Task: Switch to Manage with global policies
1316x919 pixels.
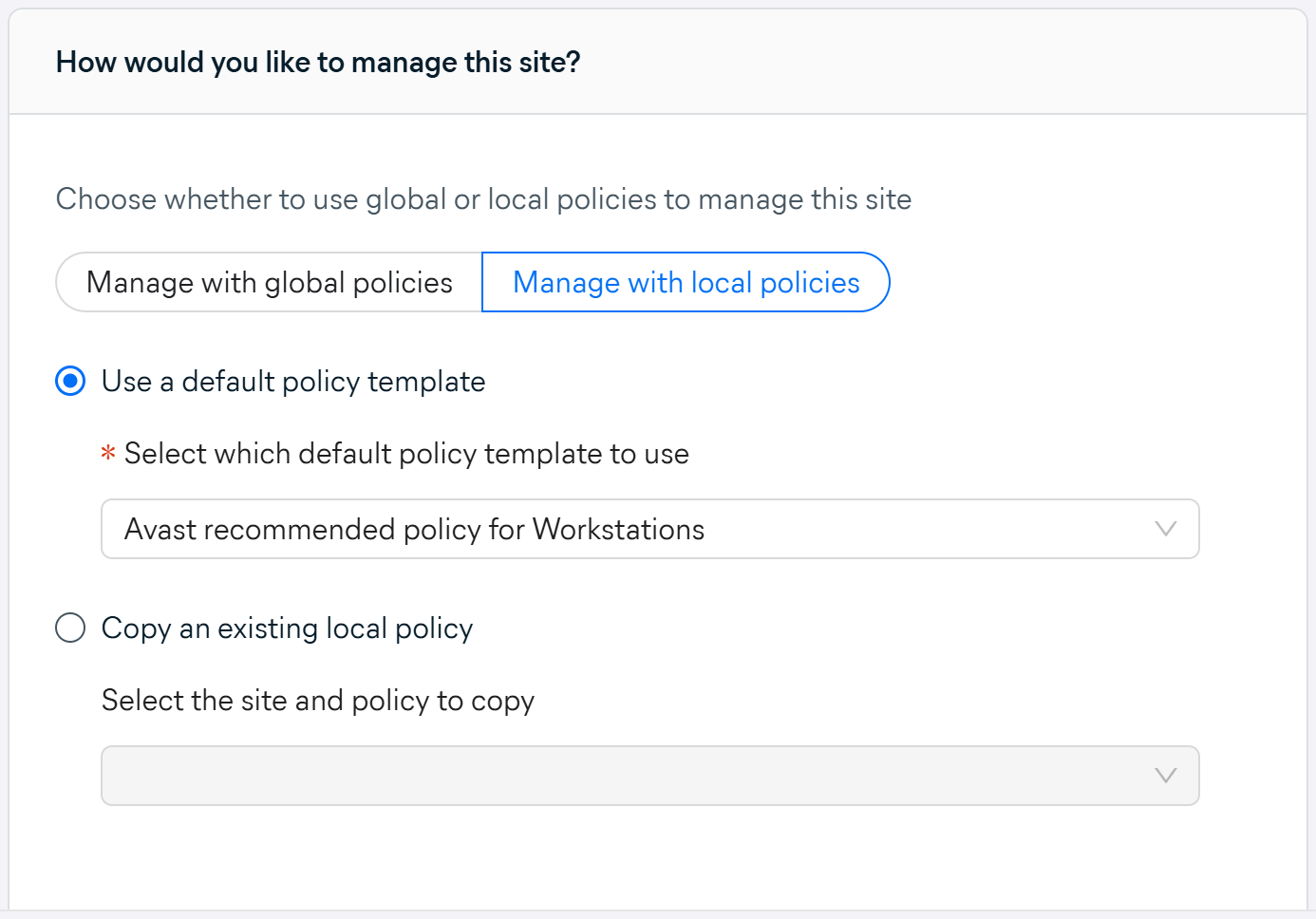Action: pos(269,283)
